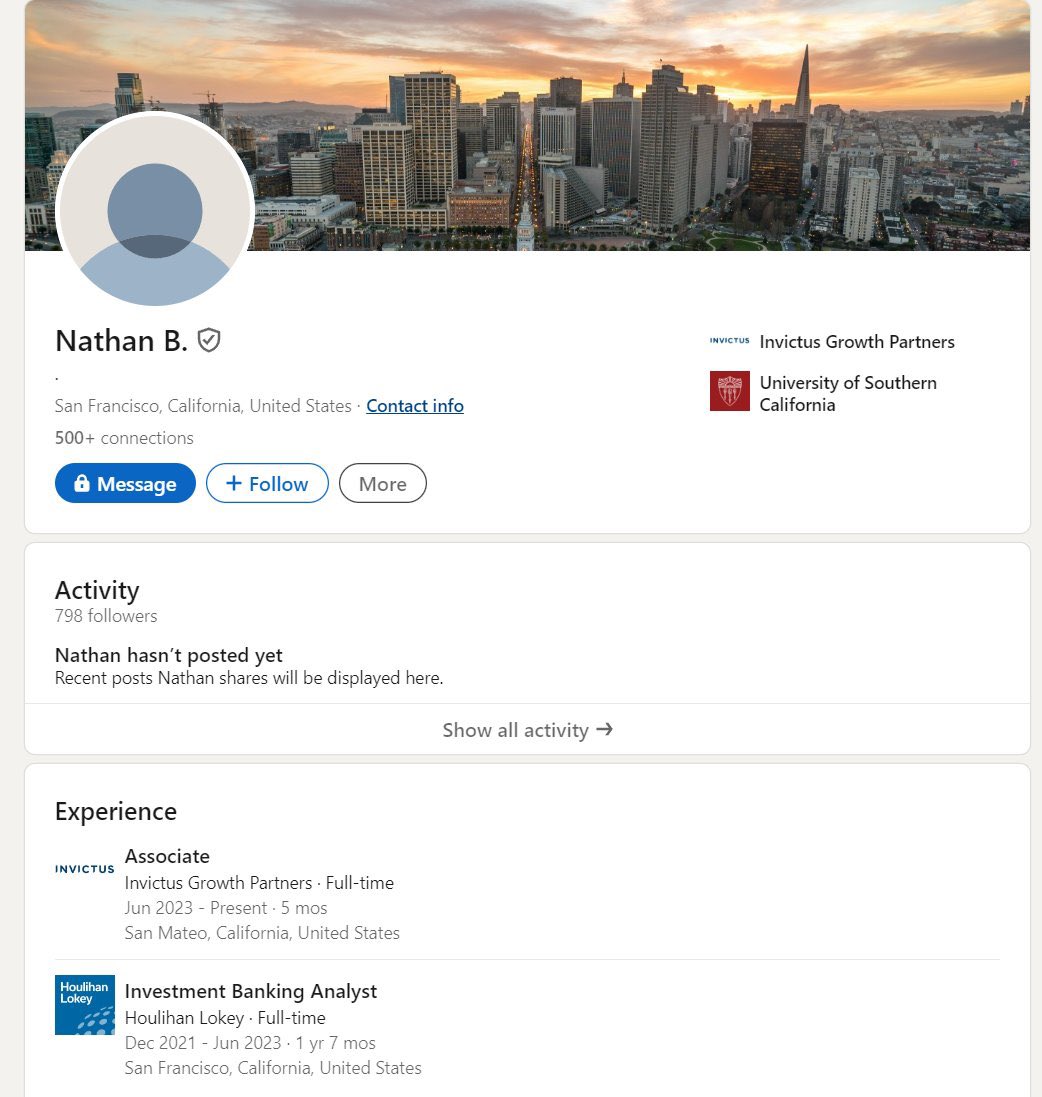Click the Nathan B. profile name
The height and width of the screenshot is (1097, 1042).
(x=121, y=341)
